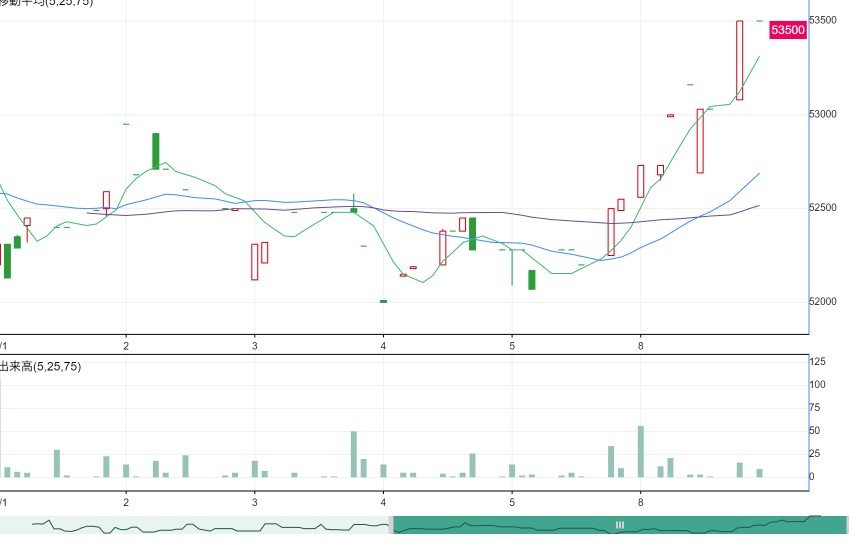
Task: Click the tall volume bar just before date 4
Action: click(x=354, y=454)
